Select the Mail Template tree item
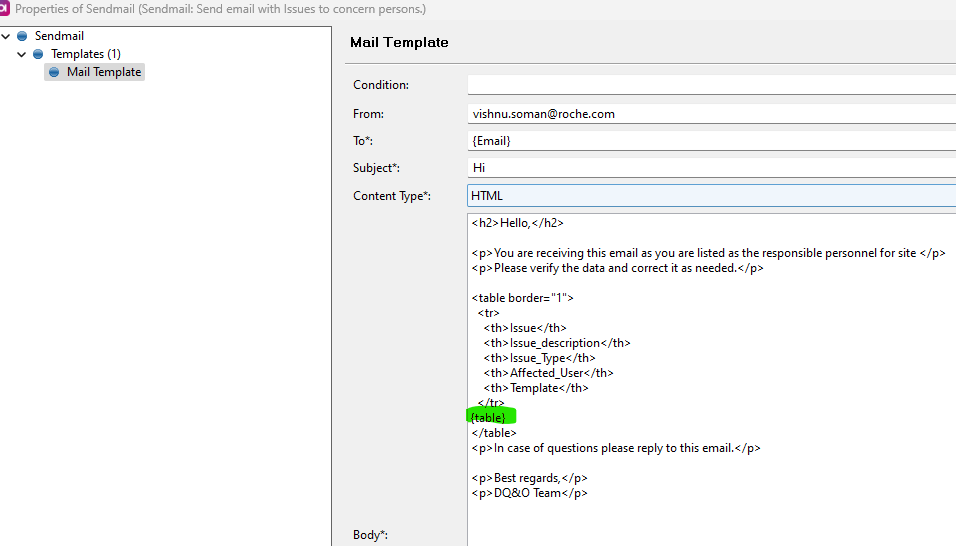This screenshot has height=546, width=956. coord(104,72)
